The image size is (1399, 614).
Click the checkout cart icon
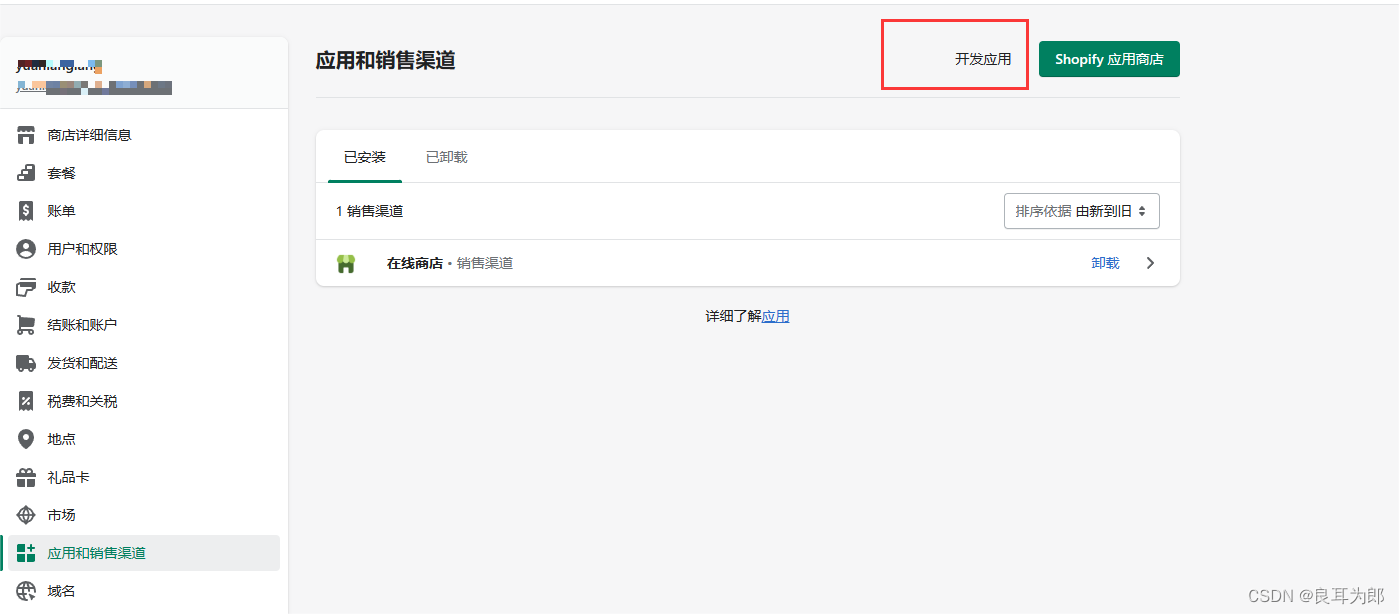coord(26,325)
